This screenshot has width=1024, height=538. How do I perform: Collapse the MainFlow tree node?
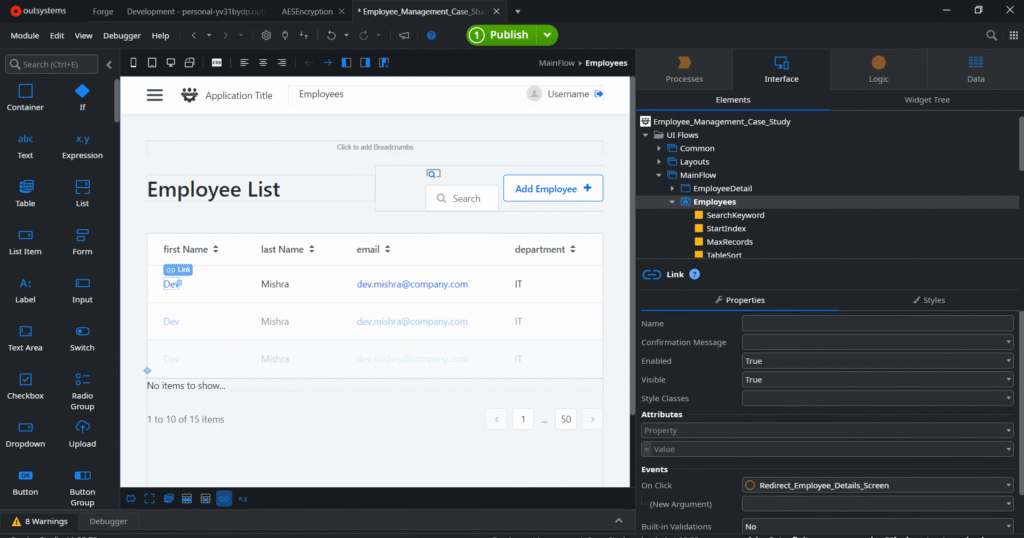[659, 175]
